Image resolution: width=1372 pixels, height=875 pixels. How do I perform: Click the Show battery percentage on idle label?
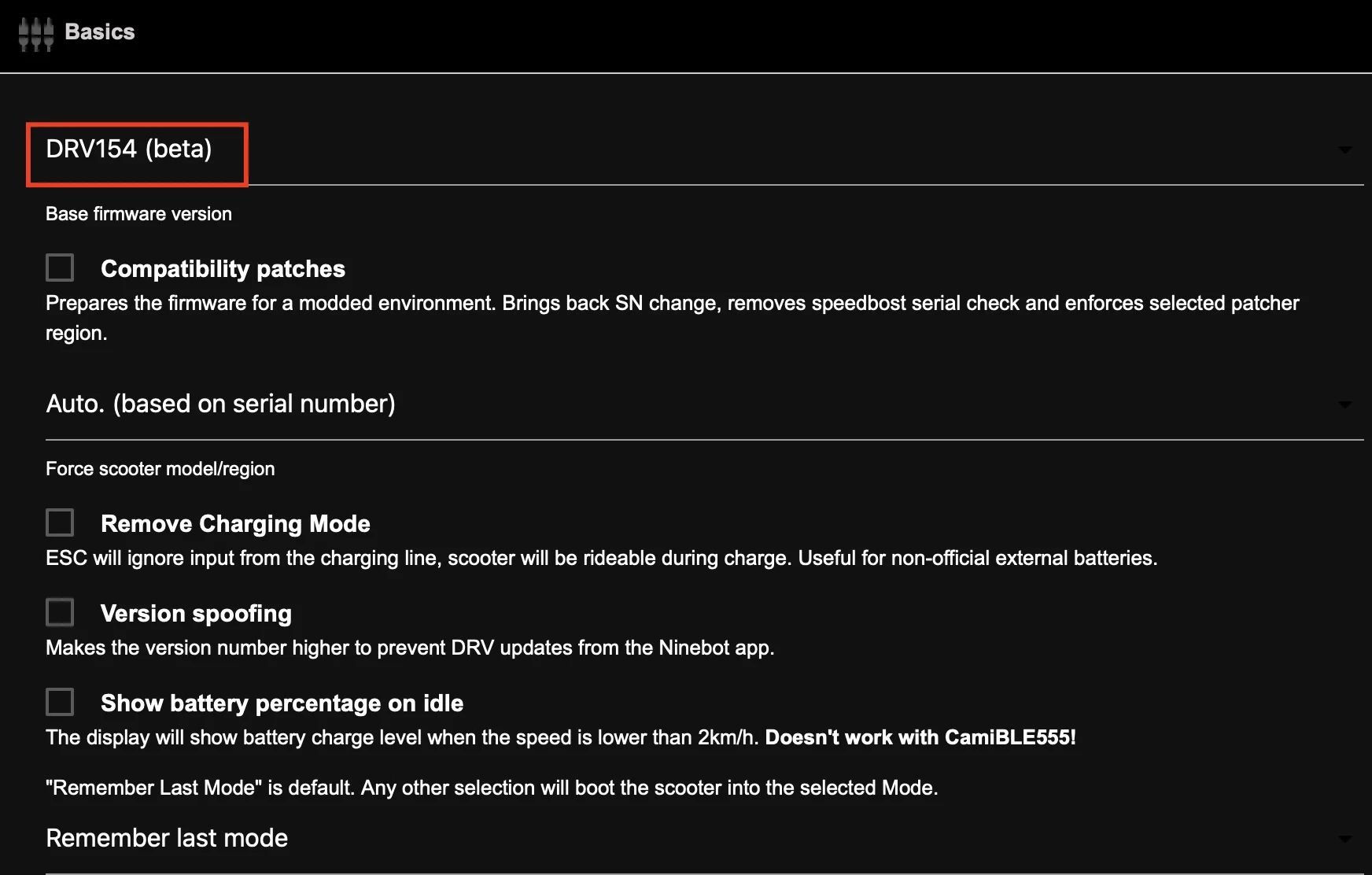[281, 703]
